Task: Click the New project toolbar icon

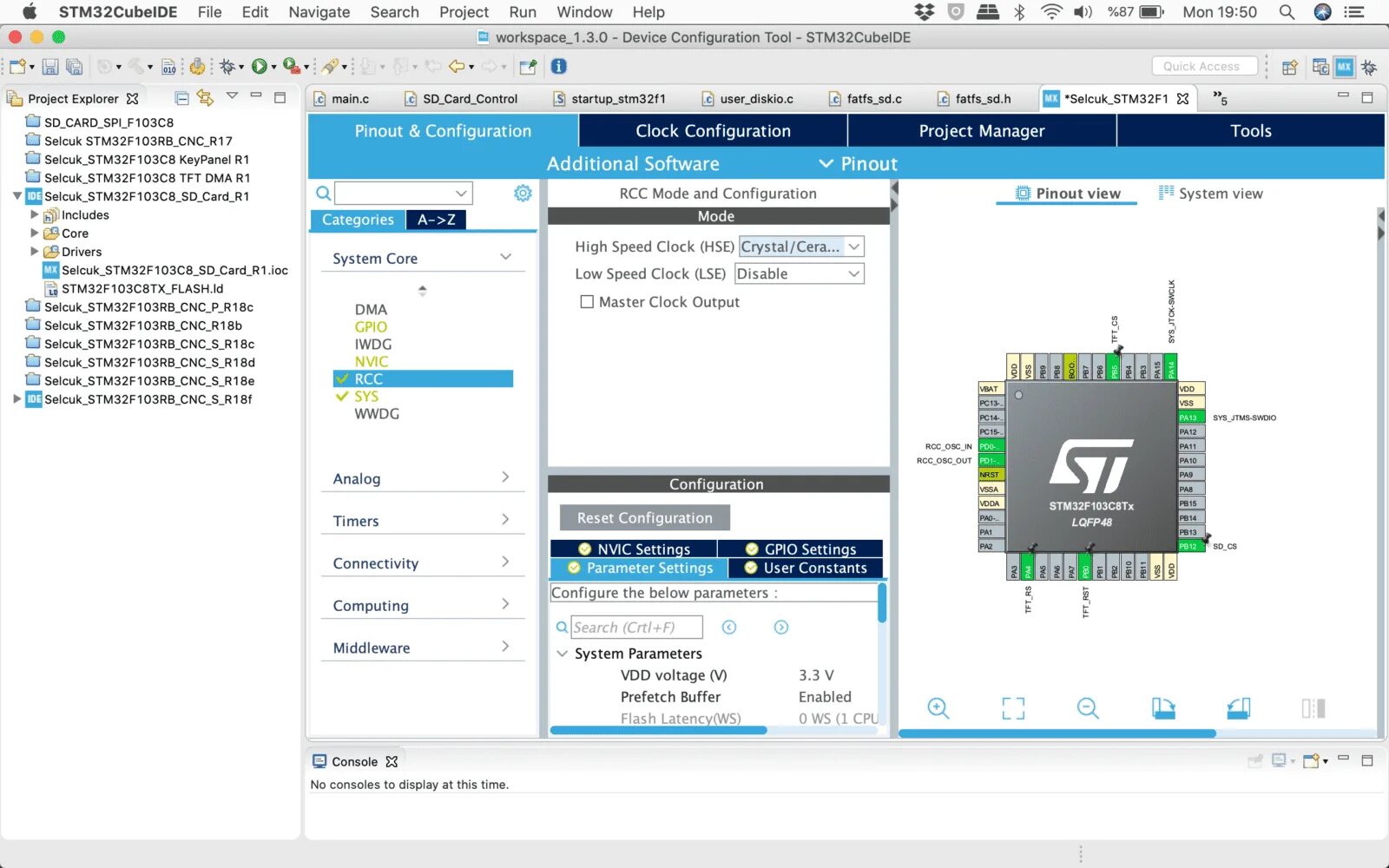Action: pos(16,67)
